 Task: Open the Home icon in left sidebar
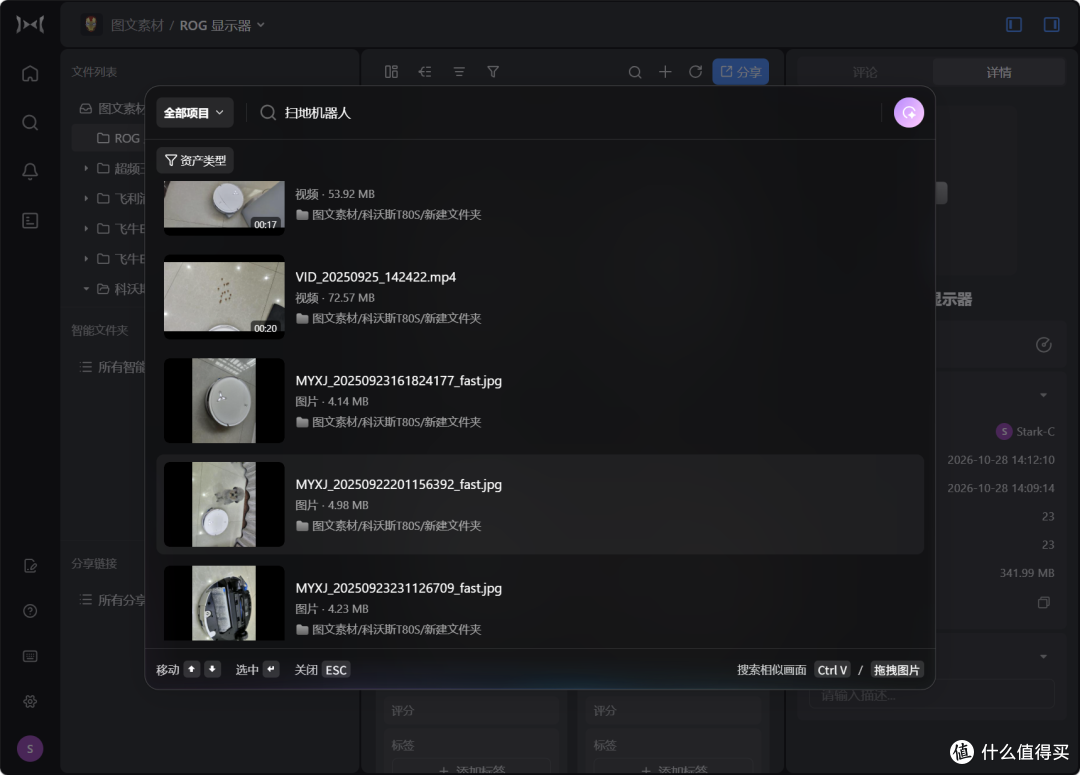coord(30,73)
